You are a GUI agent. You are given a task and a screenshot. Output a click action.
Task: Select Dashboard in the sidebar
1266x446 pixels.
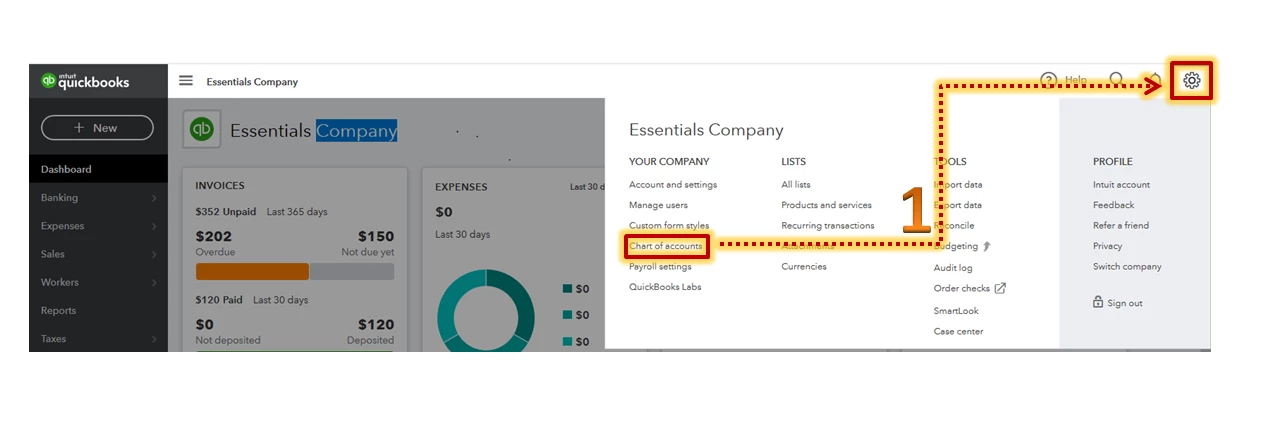pyautogui.click(x=98, y=169)
